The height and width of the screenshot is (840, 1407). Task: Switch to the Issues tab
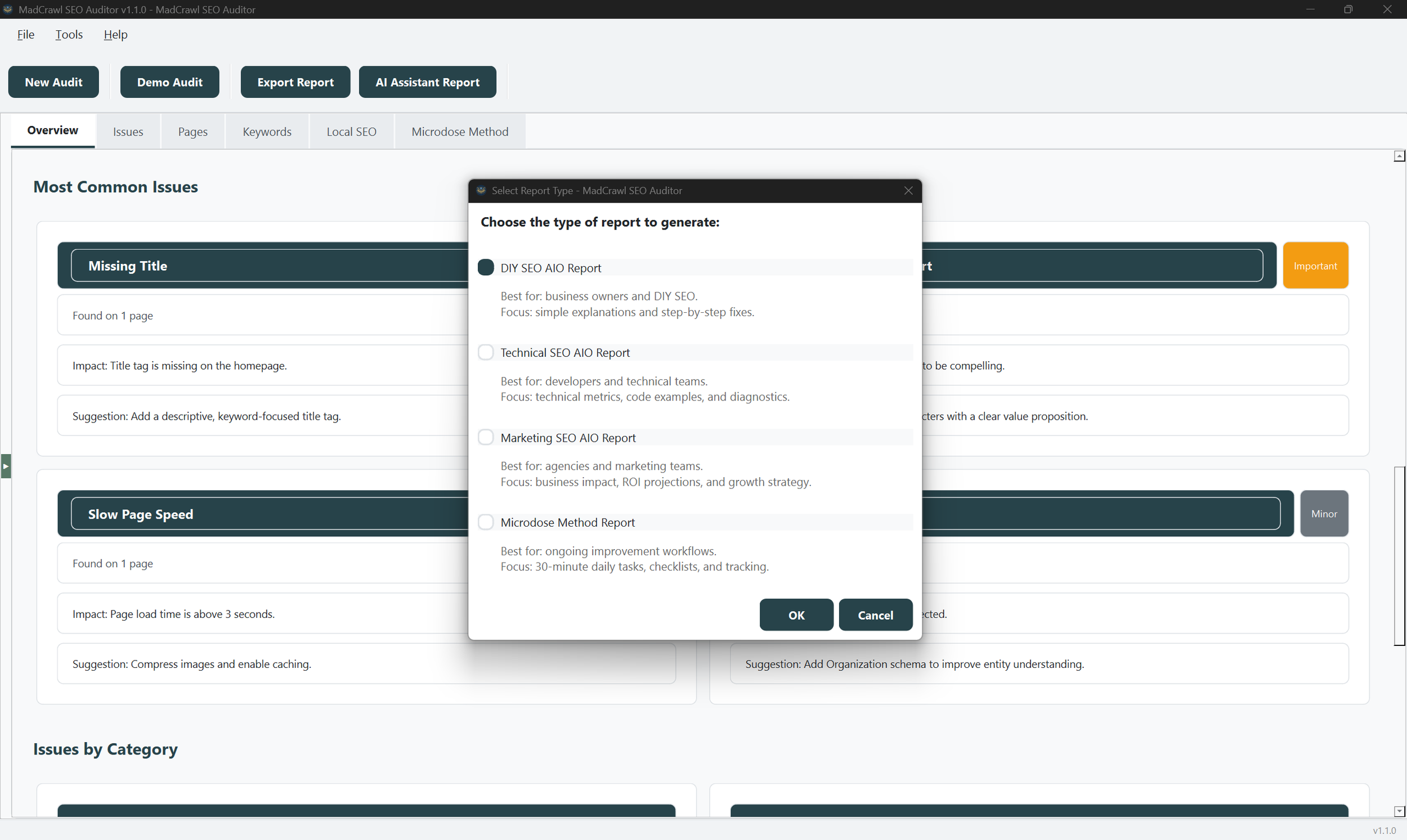click(x=128, y=131)
